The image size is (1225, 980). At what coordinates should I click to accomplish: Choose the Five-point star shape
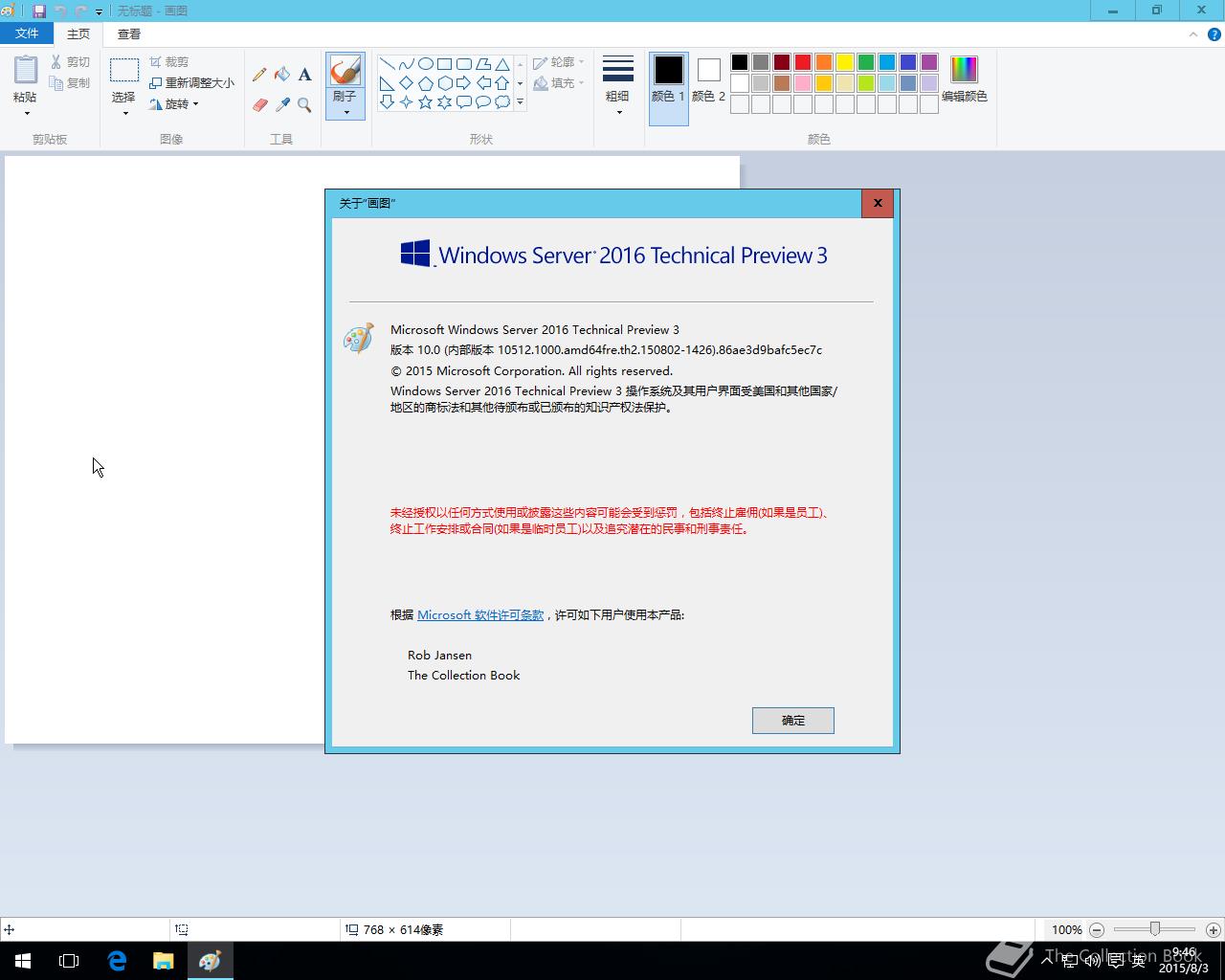pos(425,102)
